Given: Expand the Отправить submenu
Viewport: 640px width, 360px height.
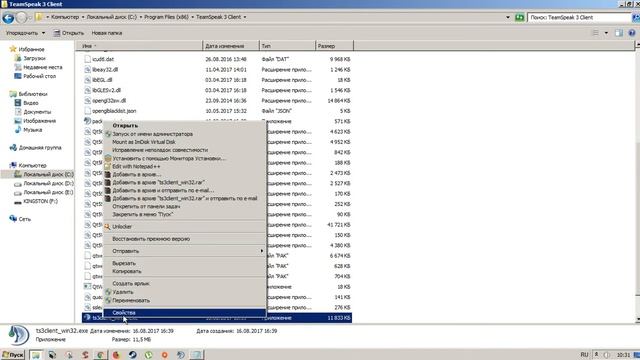Looking at the screenshot, I should click(184, 251).
